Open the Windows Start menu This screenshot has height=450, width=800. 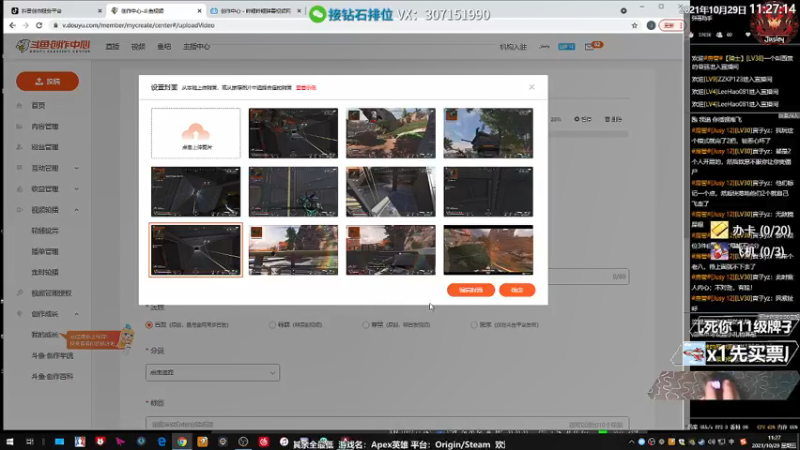(10, 442)
